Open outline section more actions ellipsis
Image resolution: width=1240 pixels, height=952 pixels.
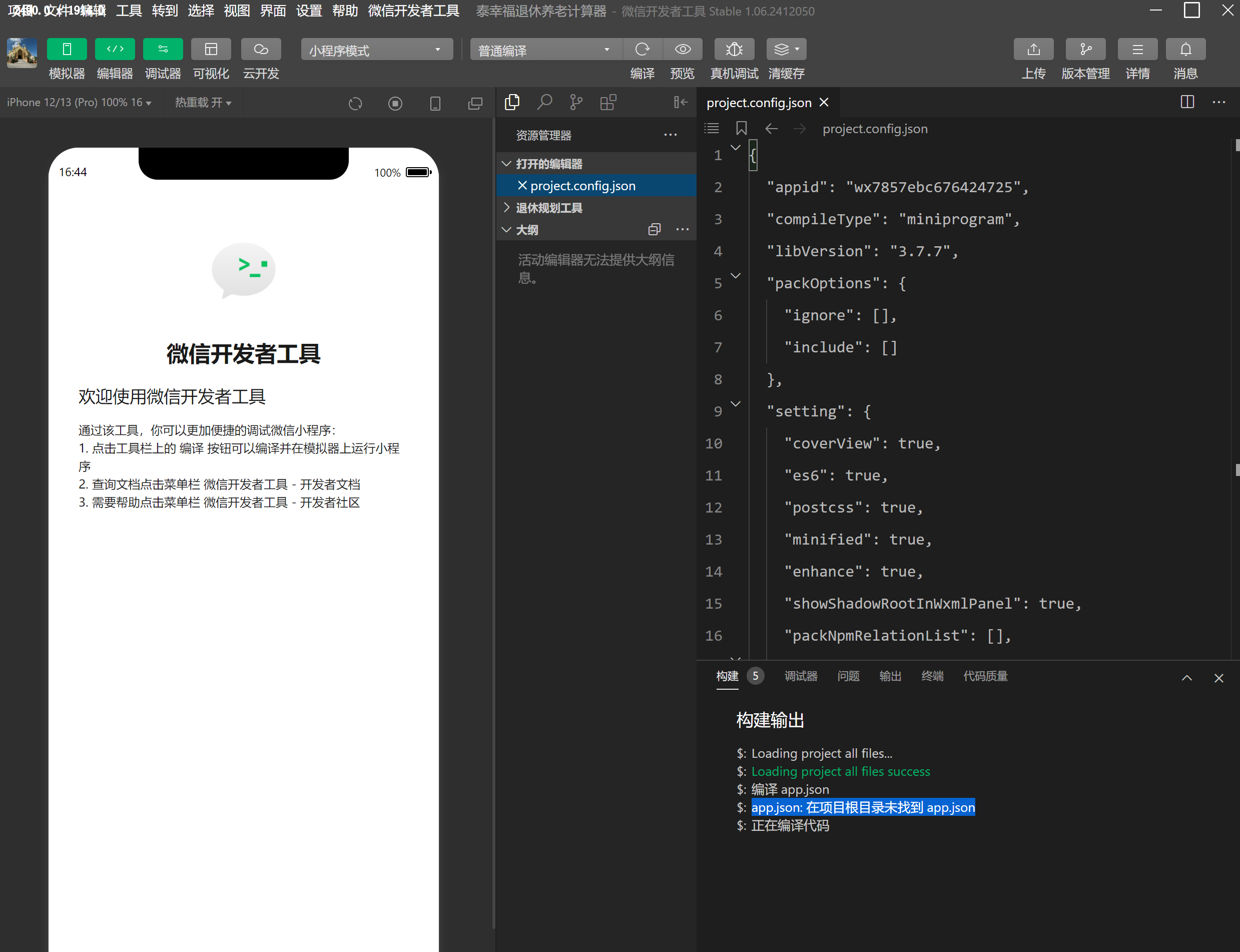tap(683, 230)
